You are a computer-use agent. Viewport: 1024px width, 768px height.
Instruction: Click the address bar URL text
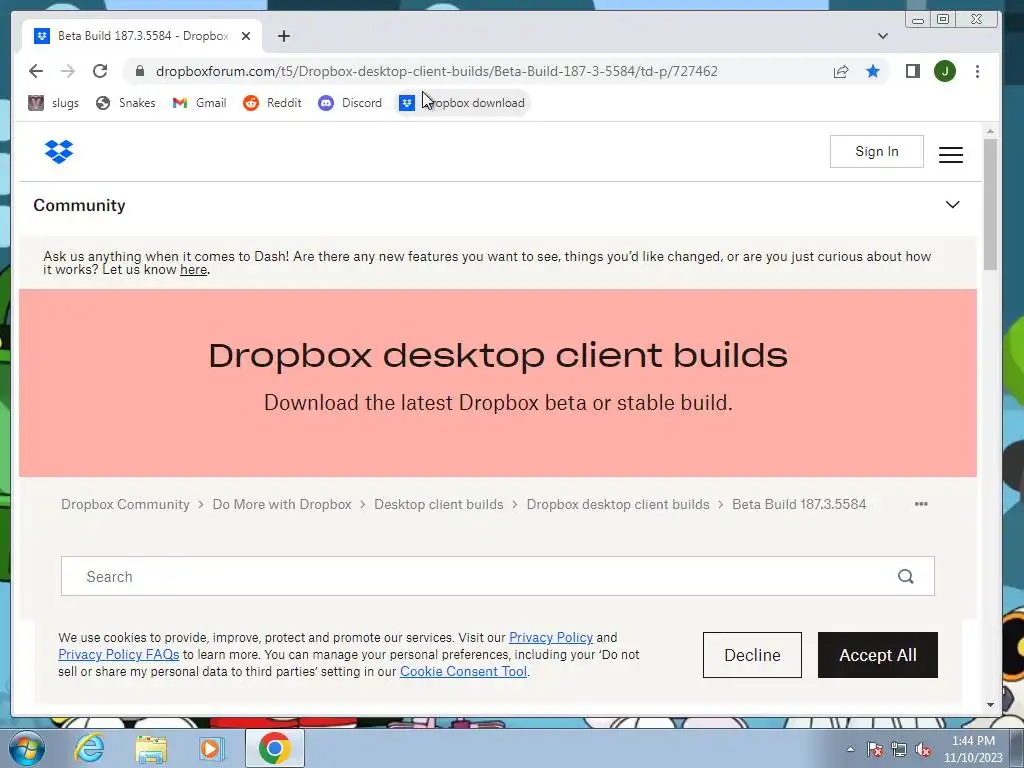(436, 71)
